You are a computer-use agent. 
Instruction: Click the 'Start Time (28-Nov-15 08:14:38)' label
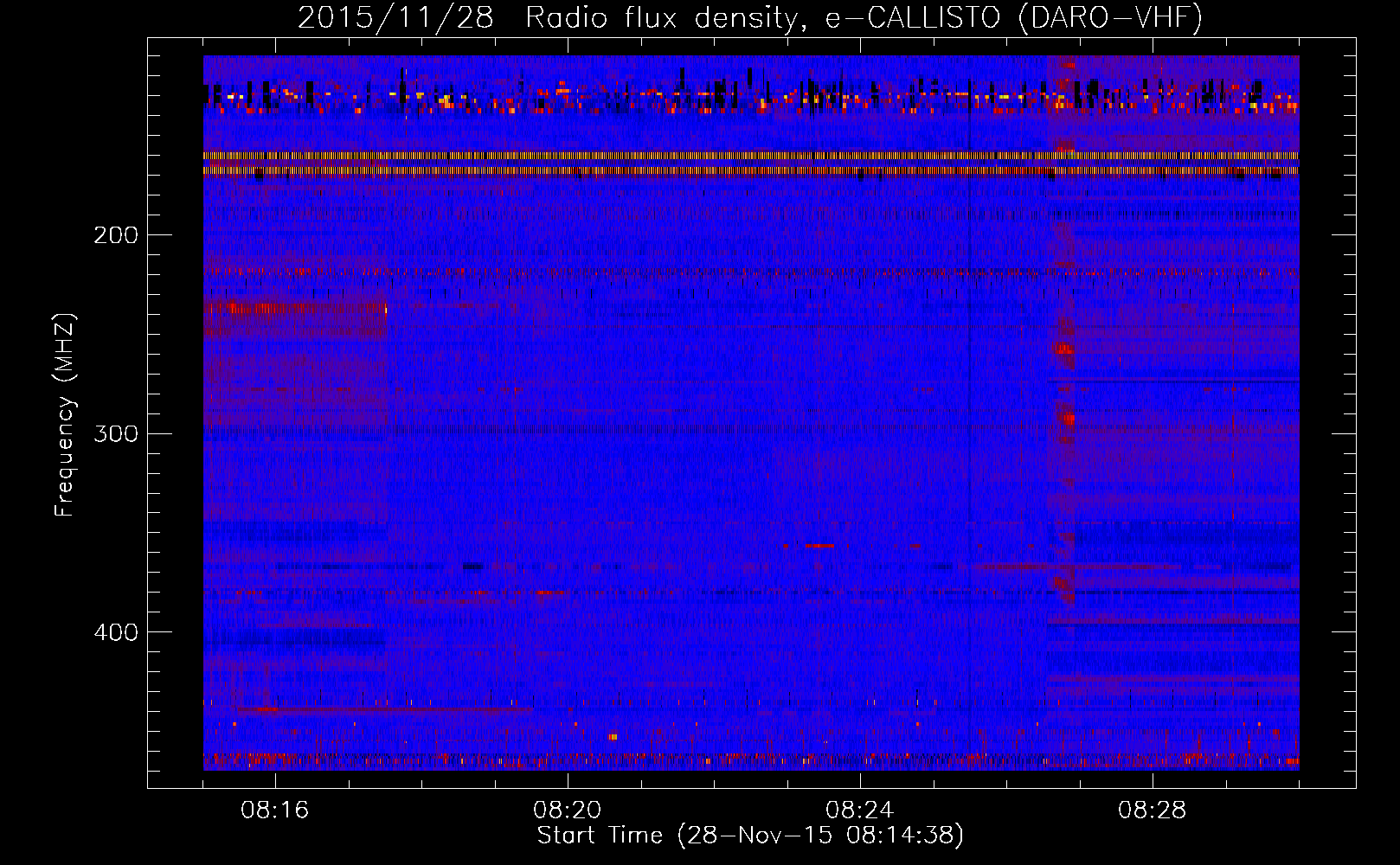(x=750, y=836)
